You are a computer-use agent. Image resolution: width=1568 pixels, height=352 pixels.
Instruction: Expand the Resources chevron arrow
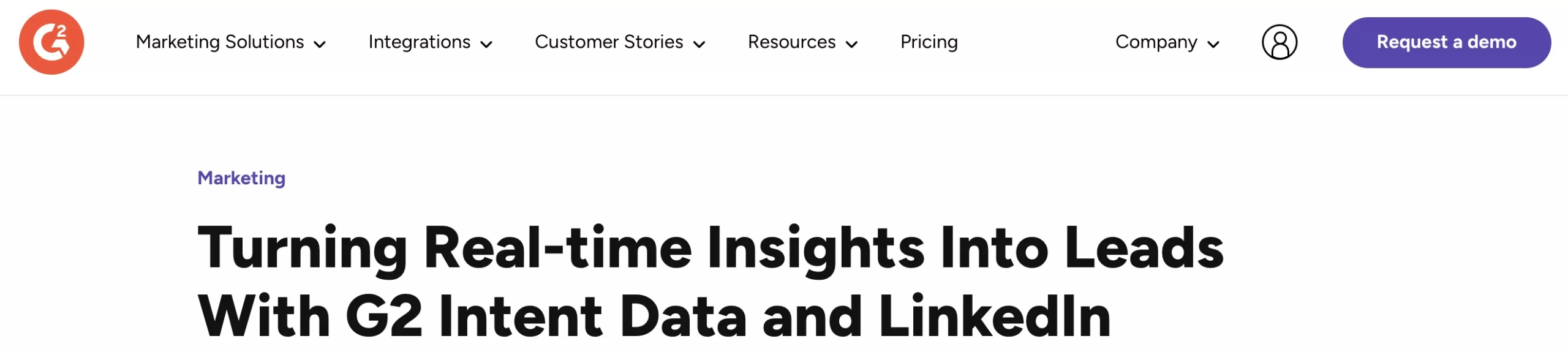851,44
